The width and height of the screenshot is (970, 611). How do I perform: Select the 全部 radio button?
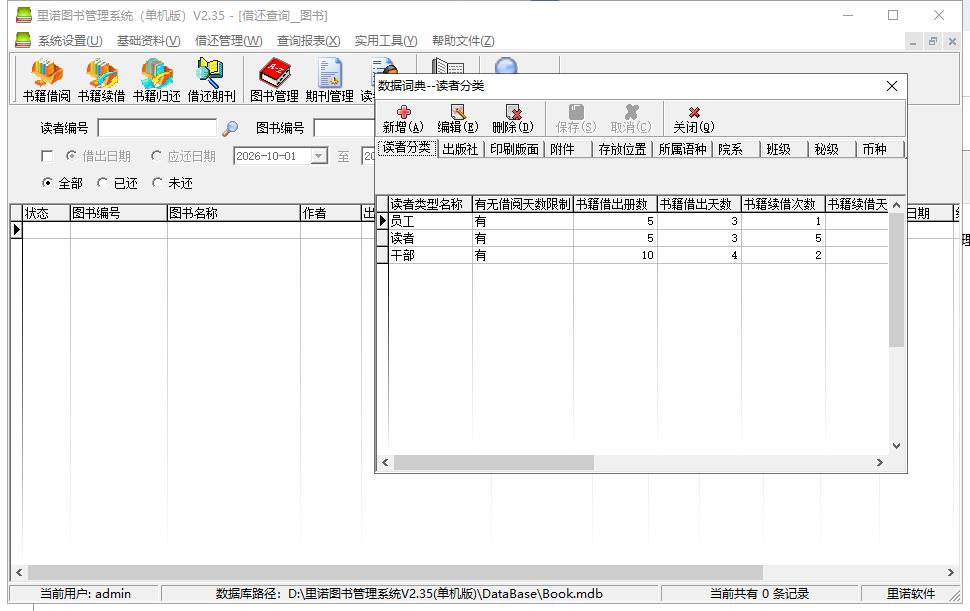[x=47, y=183]
